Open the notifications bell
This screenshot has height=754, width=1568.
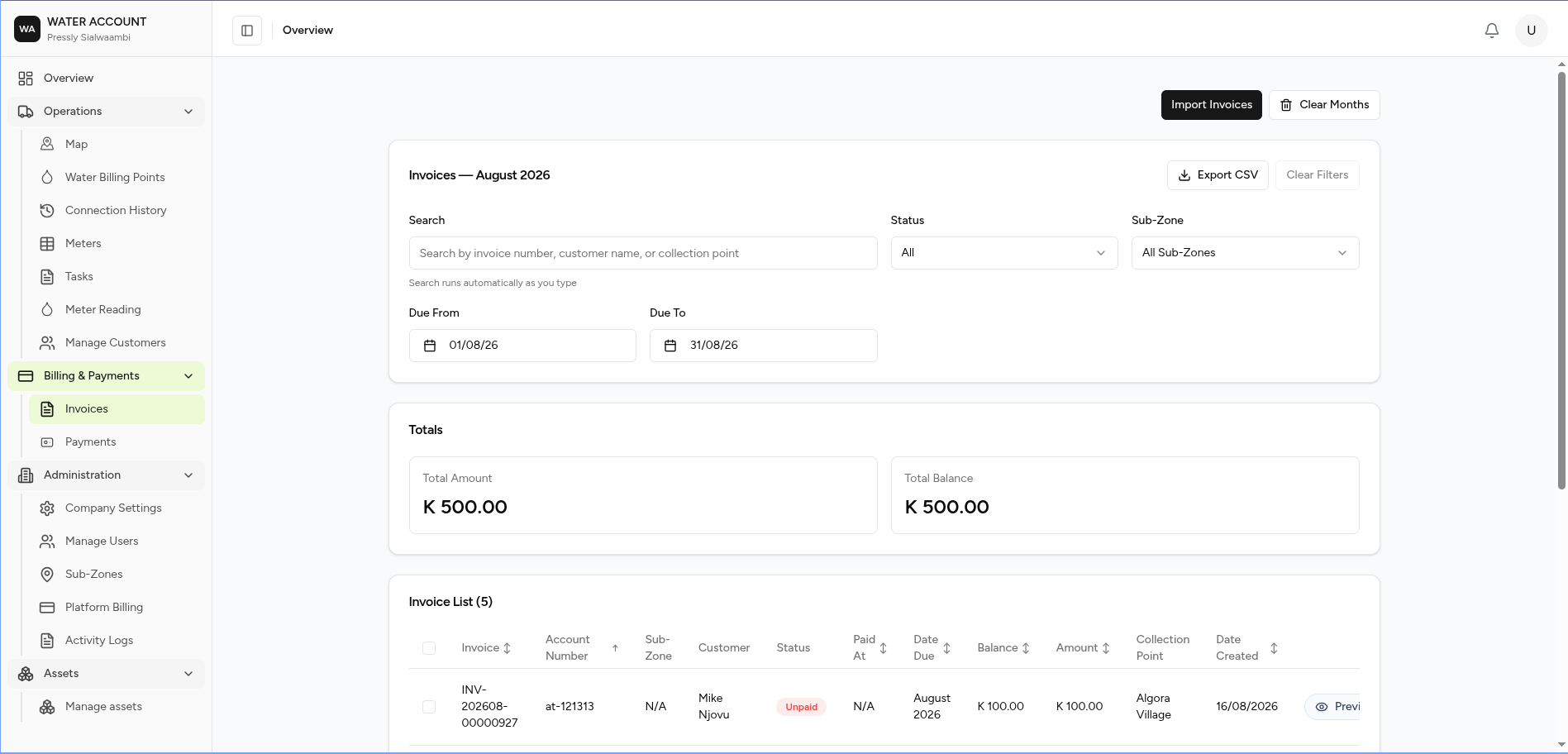1492,31
